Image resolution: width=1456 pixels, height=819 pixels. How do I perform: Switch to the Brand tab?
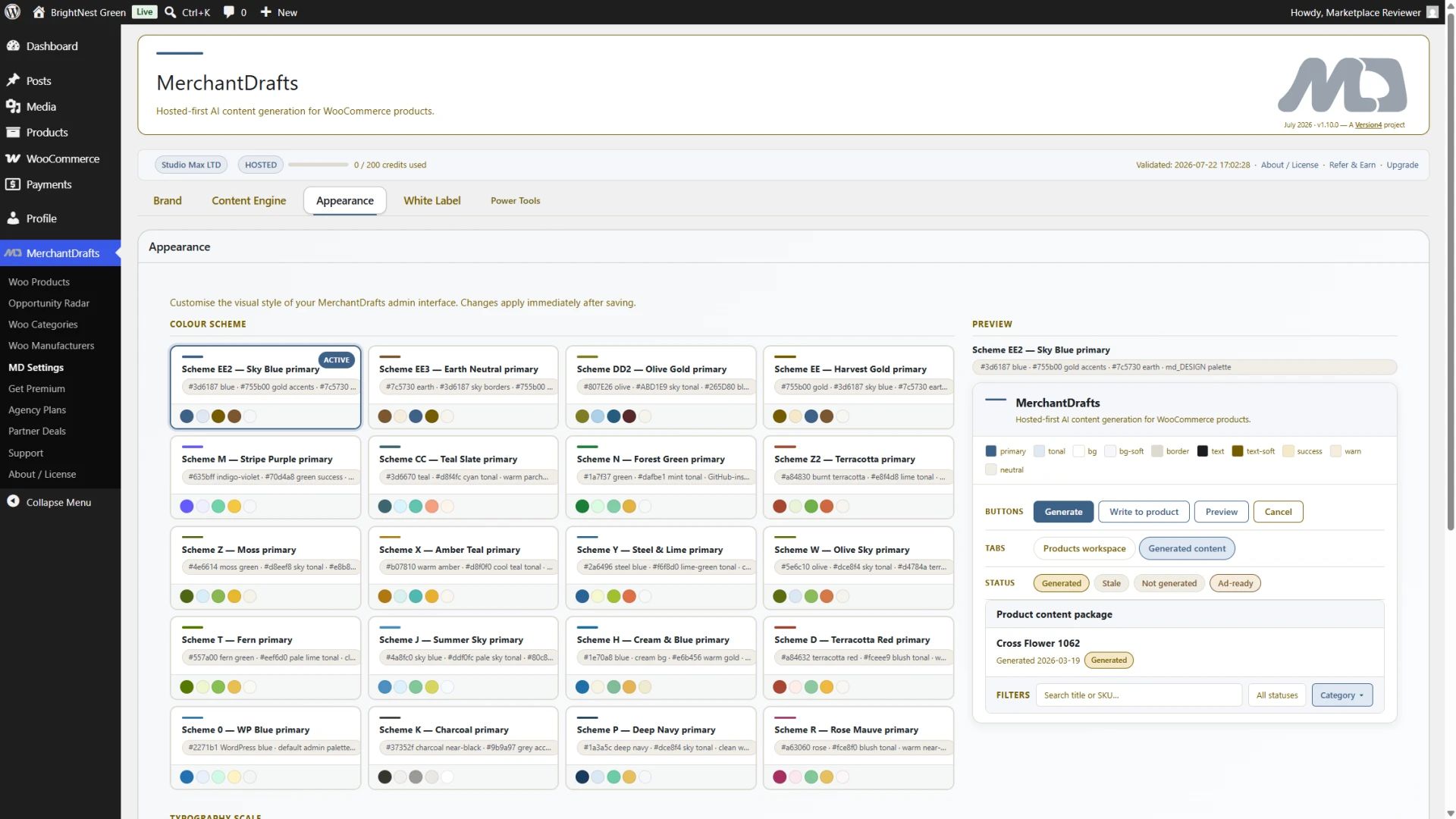pos(168,201)
